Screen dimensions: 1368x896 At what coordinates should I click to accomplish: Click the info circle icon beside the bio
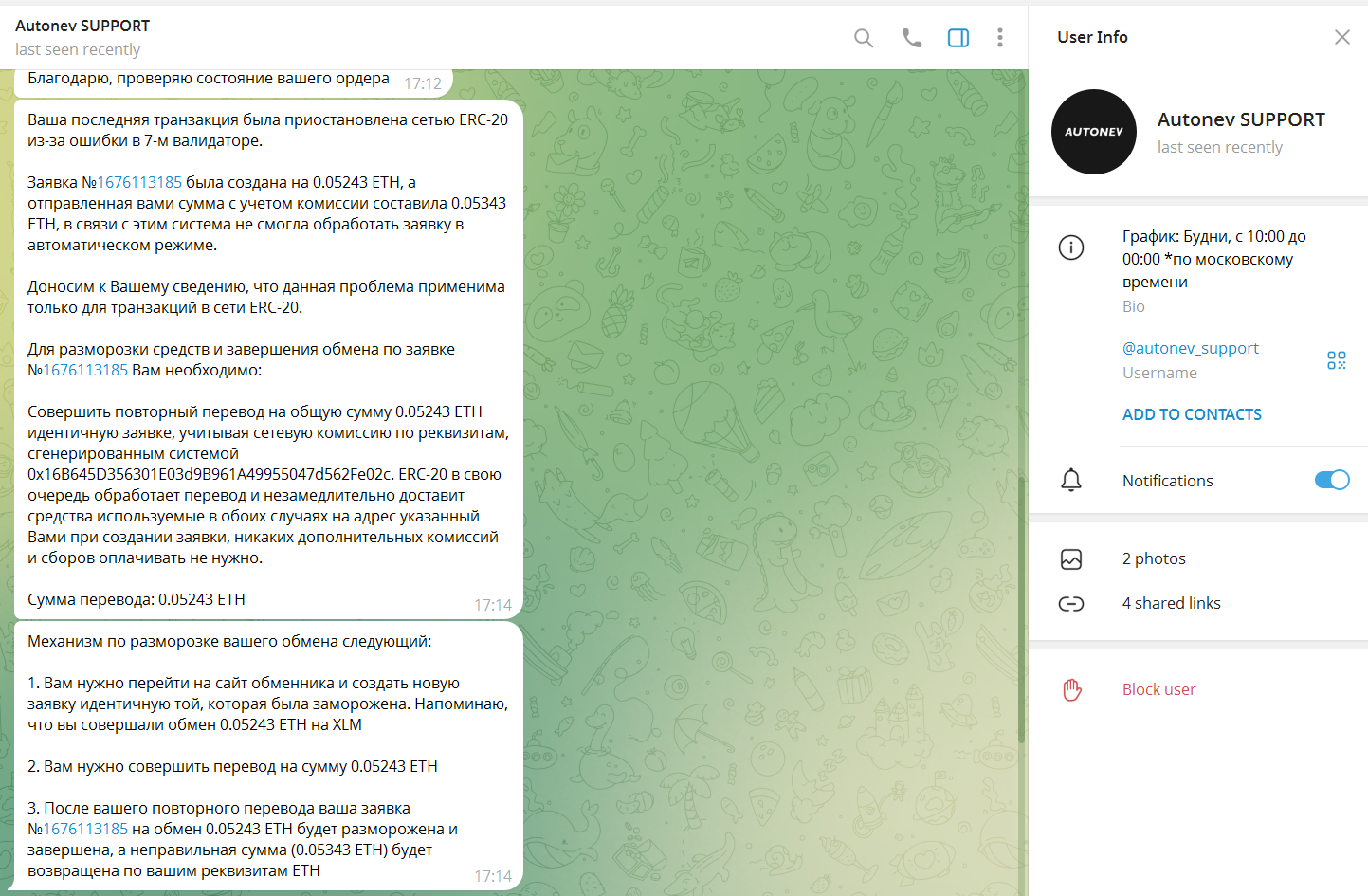(x=1070, y=248)
